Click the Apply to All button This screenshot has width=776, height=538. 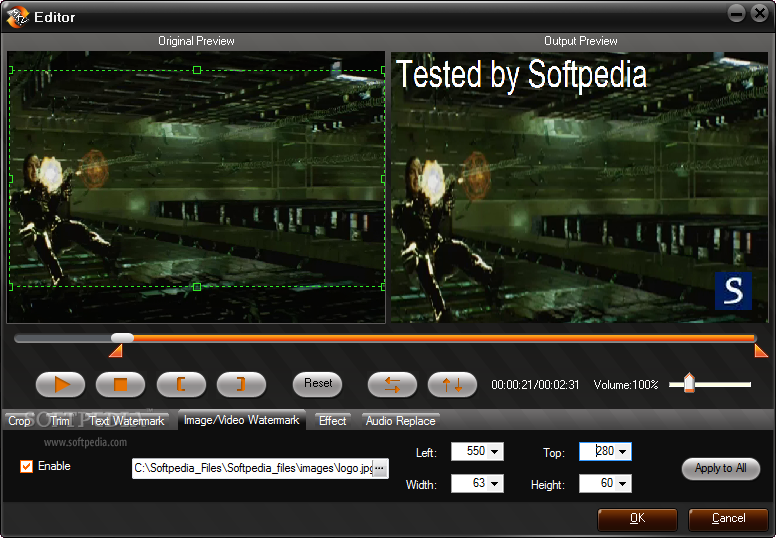tap(721, 468)
